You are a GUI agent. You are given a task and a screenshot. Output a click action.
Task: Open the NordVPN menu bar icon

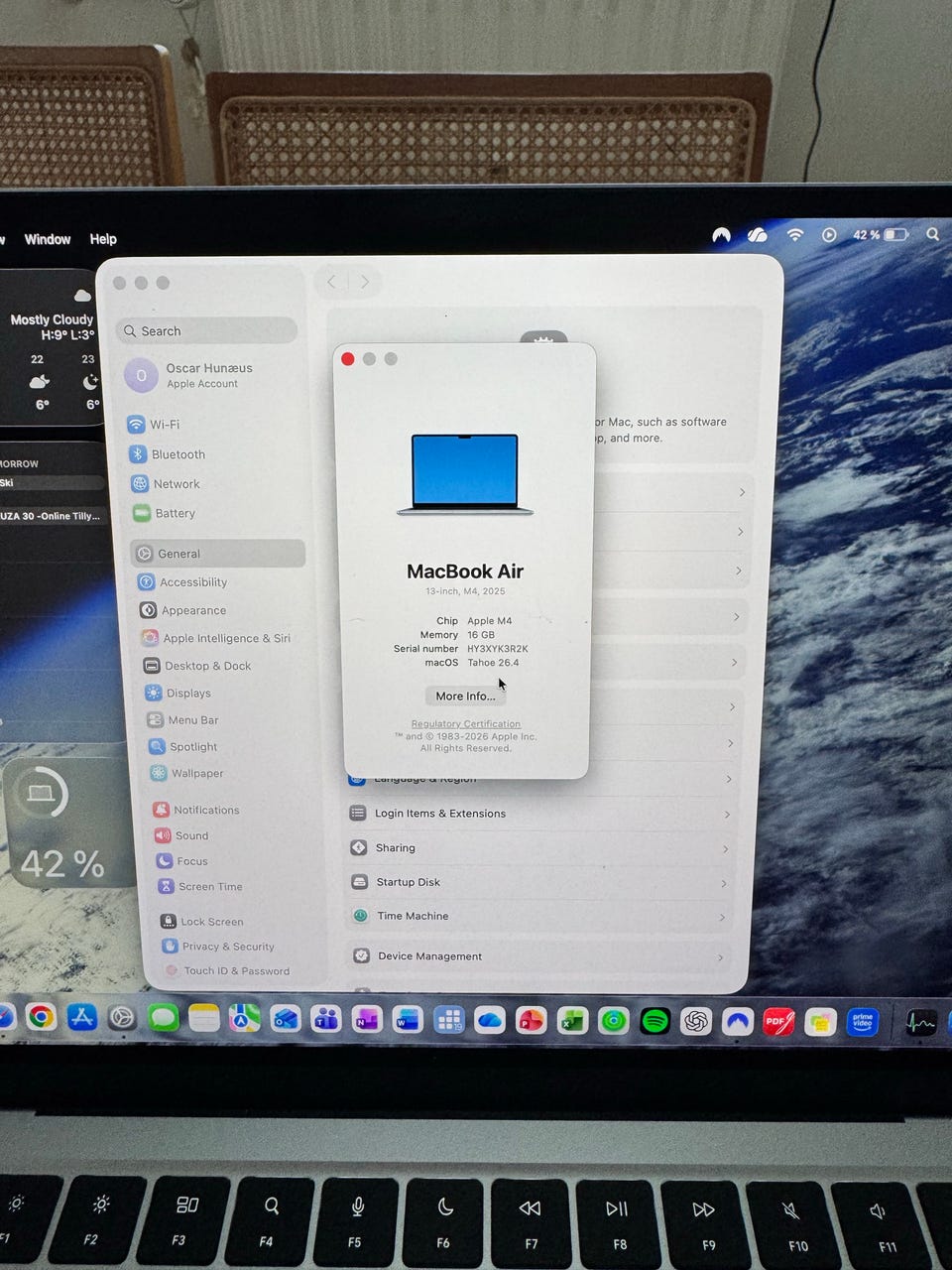[721, 235]
